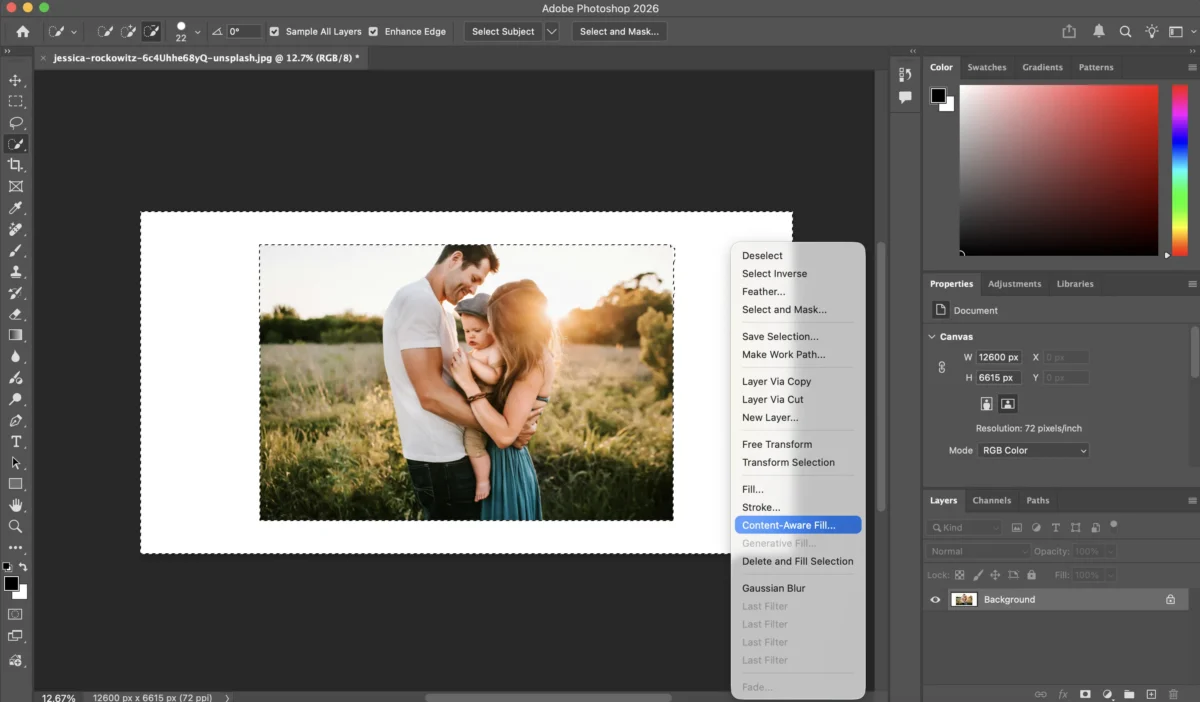Open the Share icon in top bar
This screenshot has height=702, width=1200.
(1069, 31)
